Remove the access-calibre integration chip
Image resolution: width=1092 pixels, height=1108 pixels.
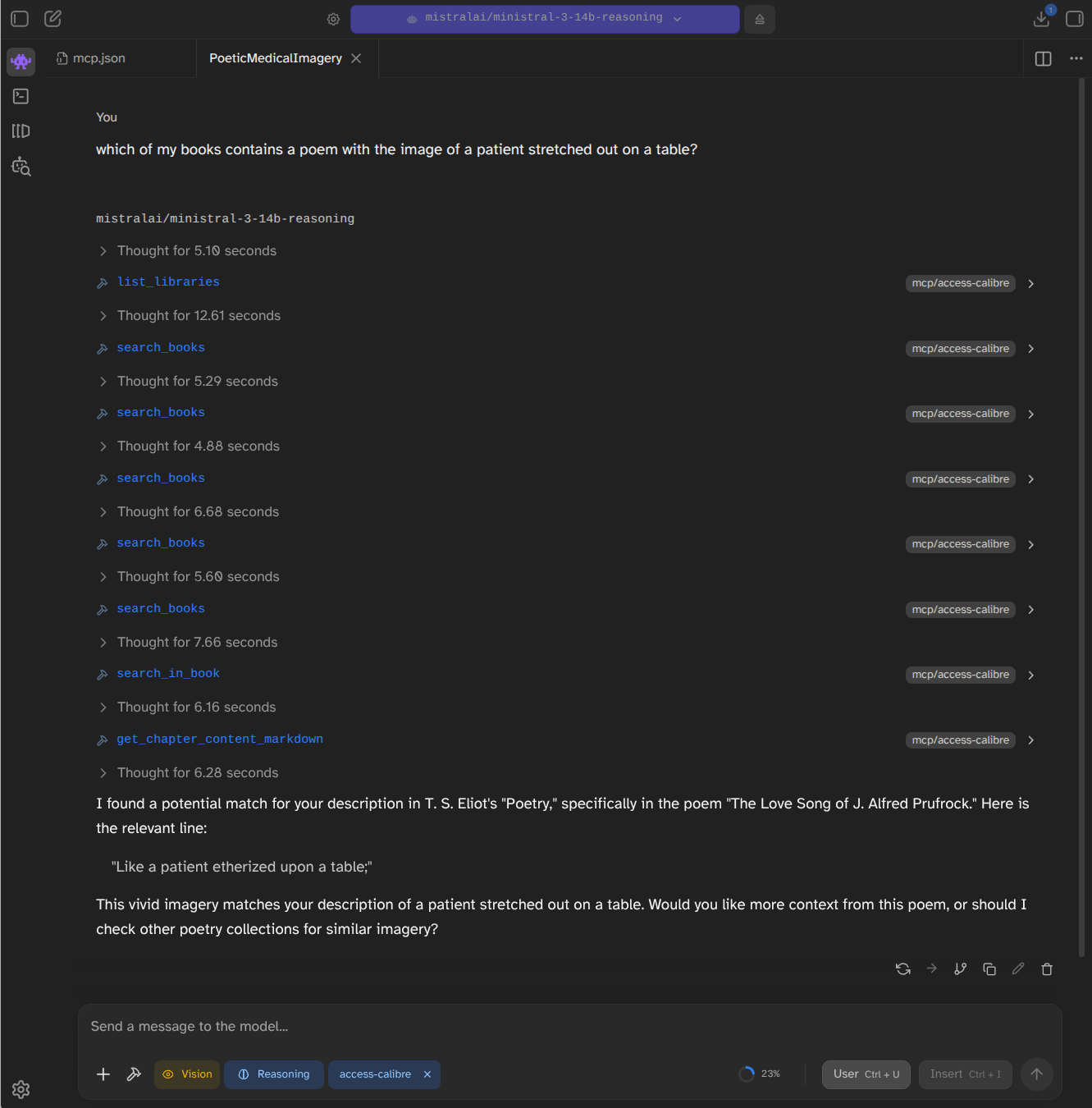pyautogui.click(x=427, y=1074)
